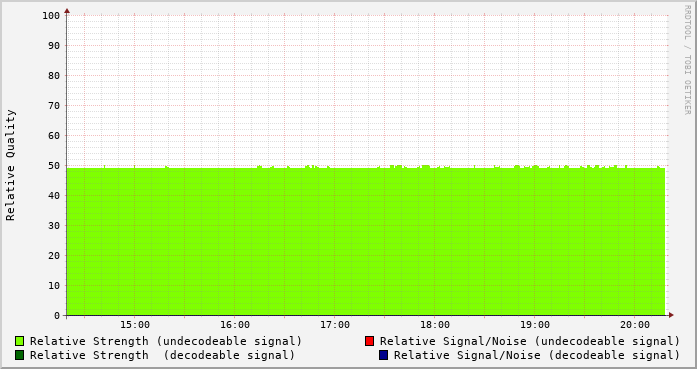Select the Relative Strength (undecodeable signal) legend label
The width and height of the screenshot is (697, 369).
(x=166, y=341)
